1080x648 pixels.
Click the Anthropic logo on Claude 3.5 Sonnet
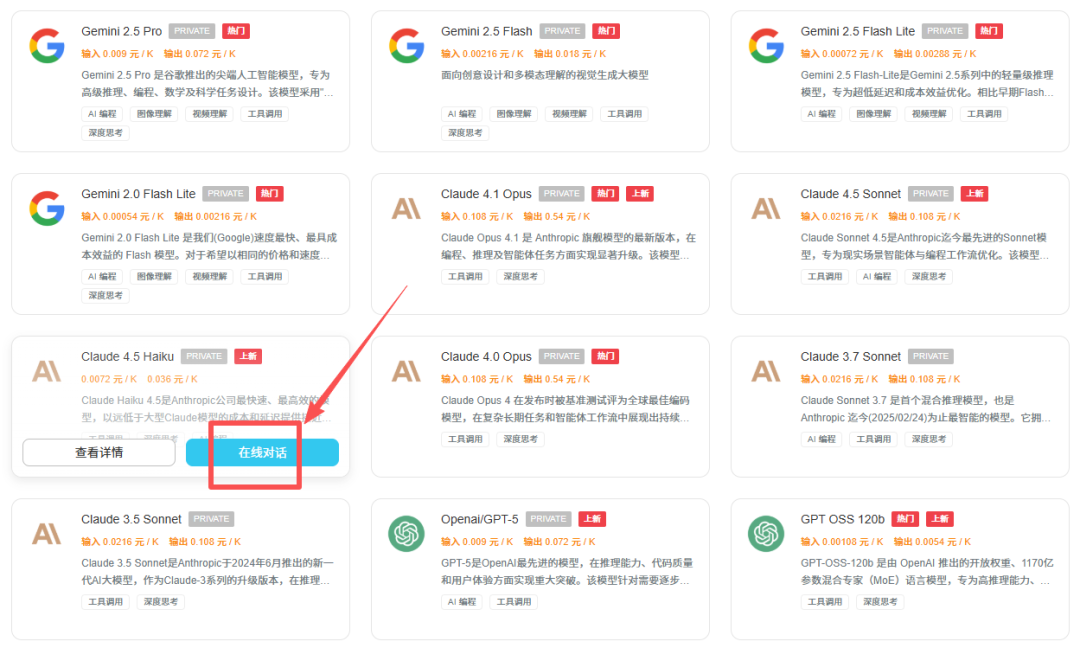coord(46,534)
